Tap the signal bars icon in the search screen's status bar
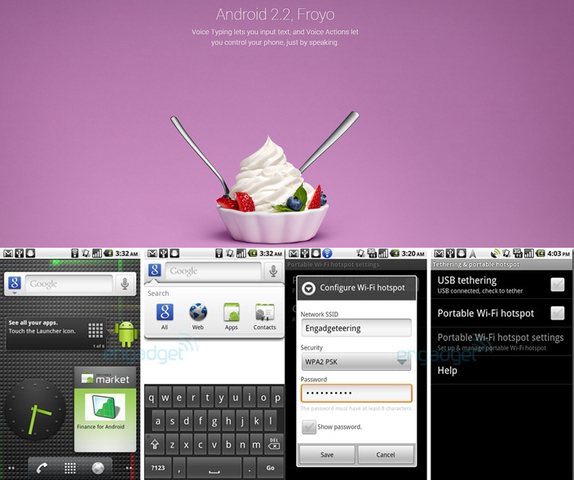The height and width of the screenshot is (480, 574). click(x=241, y=253)
